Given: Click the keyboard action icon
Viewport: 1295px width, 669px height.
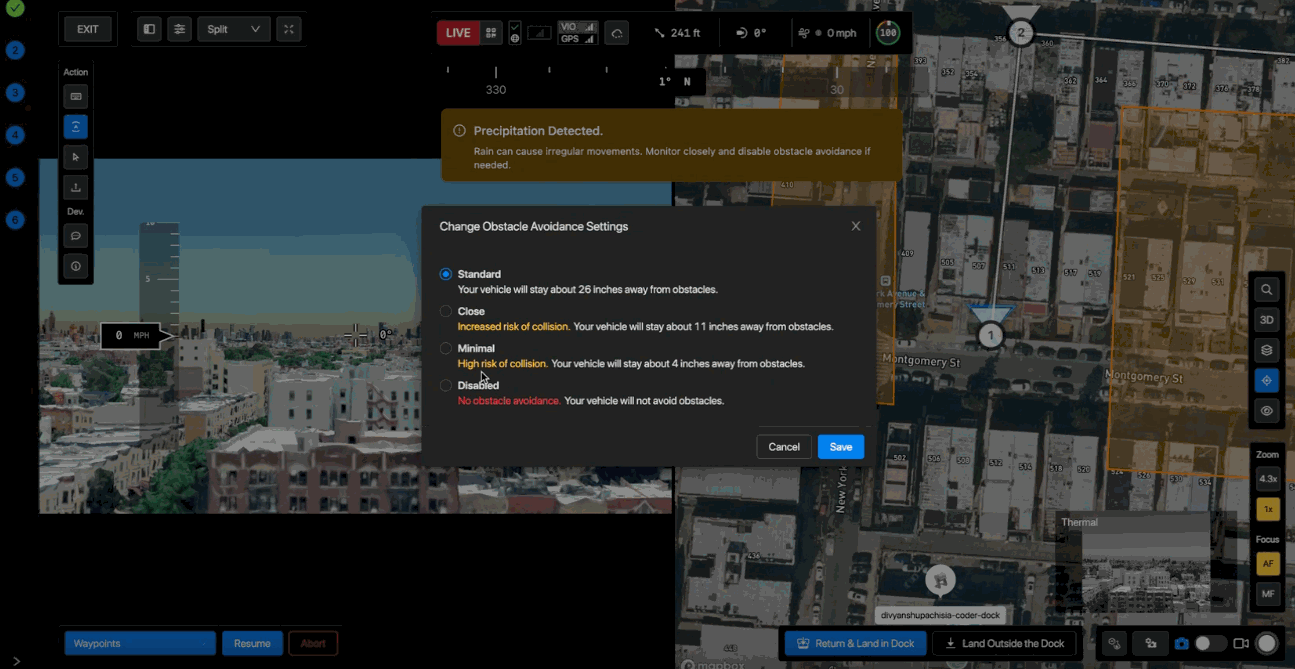Looking at the screenshot, I should pos(75,97).
